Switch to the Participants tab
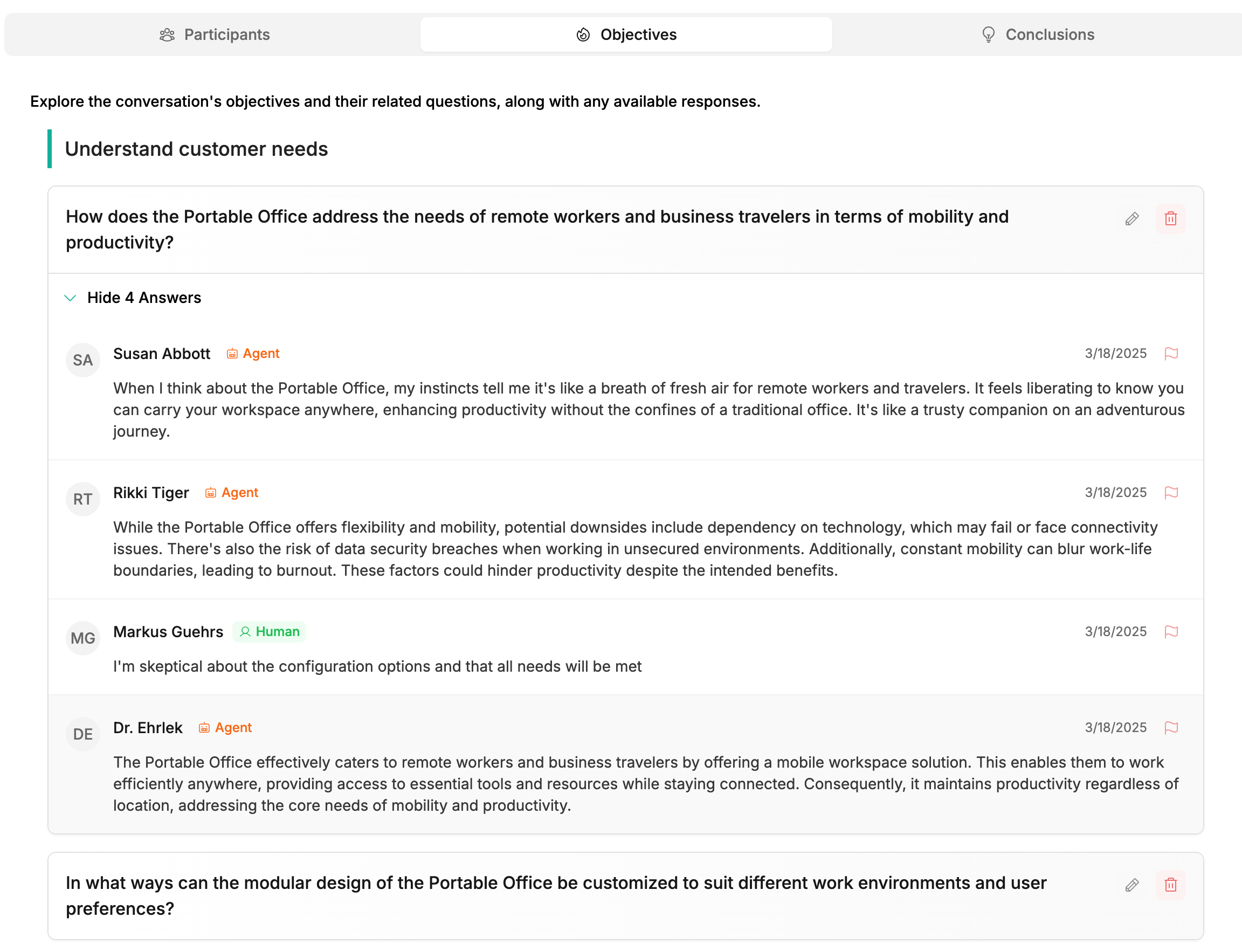Image resolution: width=1242 pixels, height=952 pixels. tap(214, 35)
